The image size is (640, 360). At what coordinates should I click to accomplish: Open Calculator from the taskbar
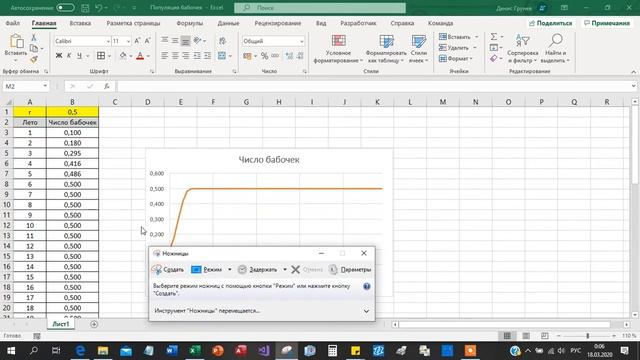coord(332,351)
